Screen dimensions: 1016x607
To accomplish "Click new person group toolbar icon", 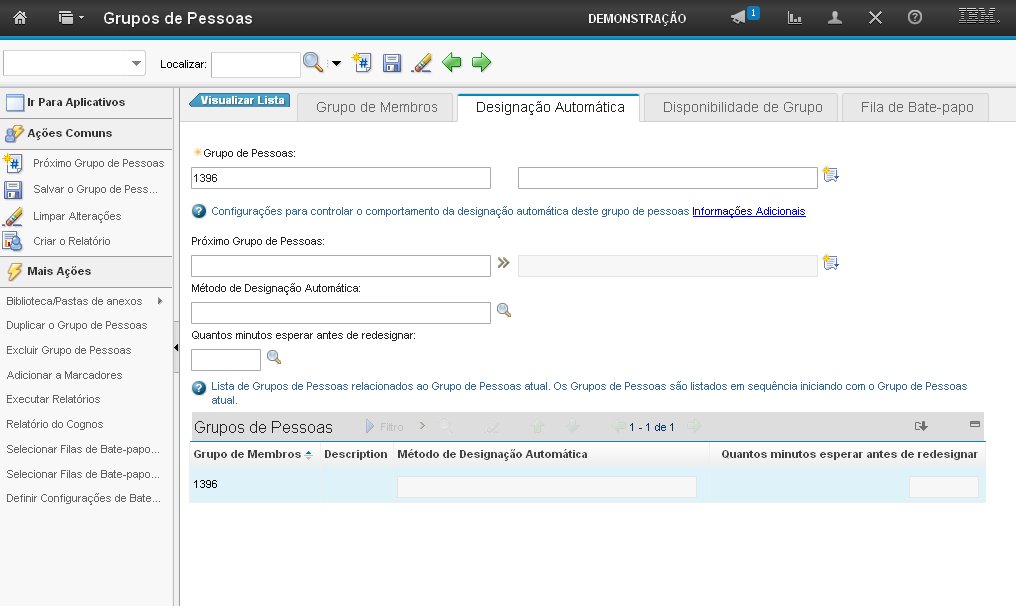I will tap(363, 64).
